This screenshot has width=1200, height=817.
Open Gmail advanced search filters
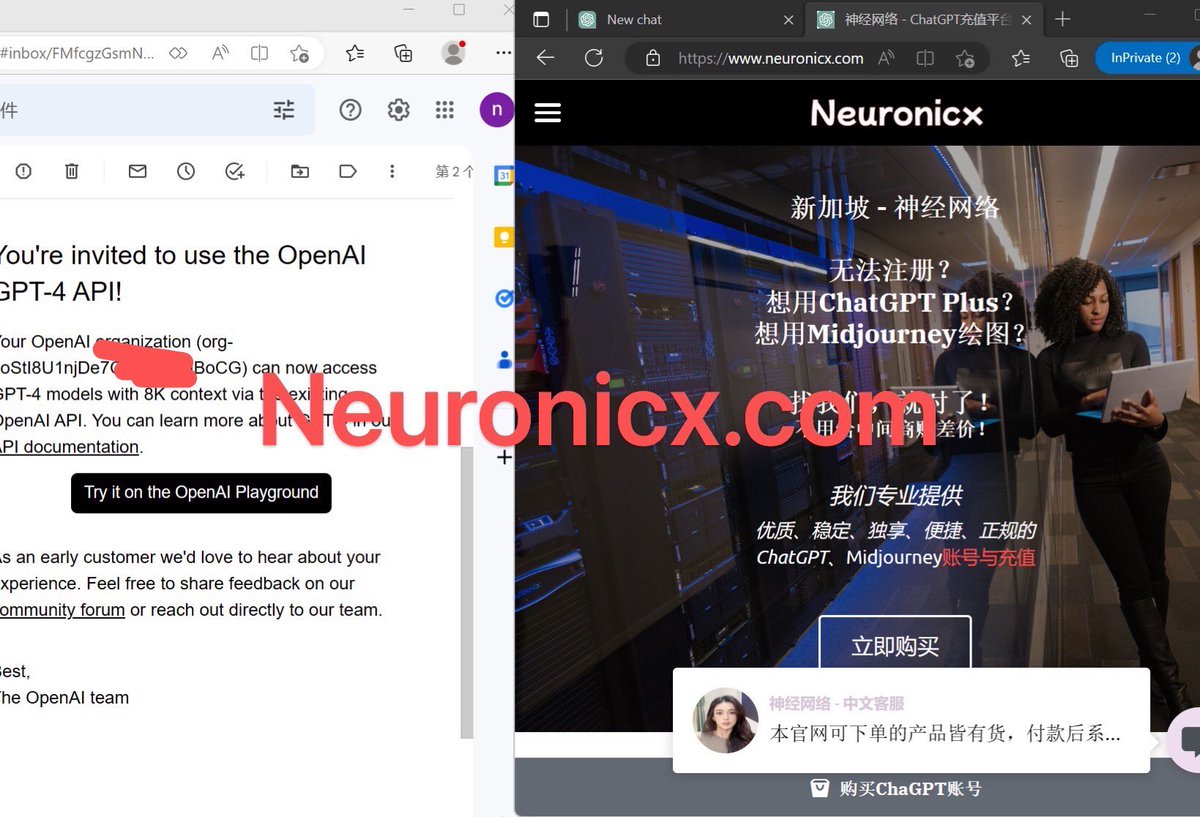(x=283, y=110)
